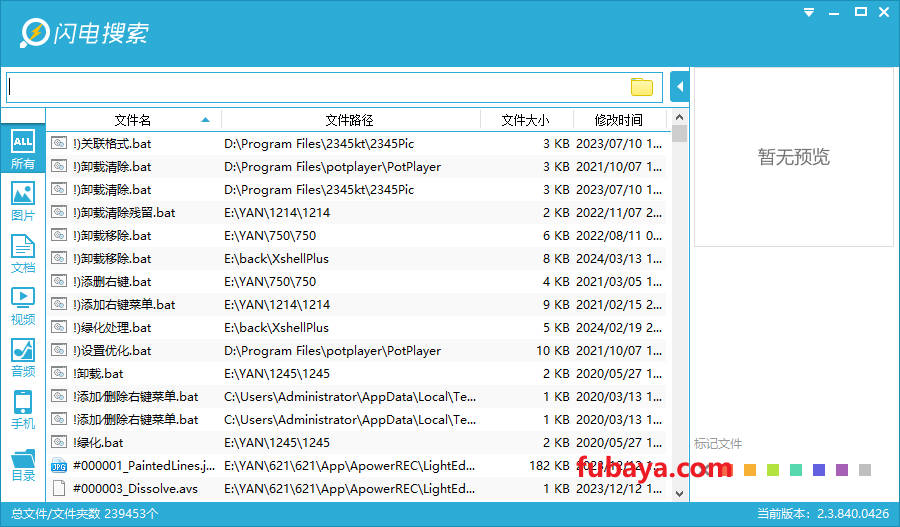
Task: Click the 2022/11/07 modified date cell
Action: click(x=619, y=212)
